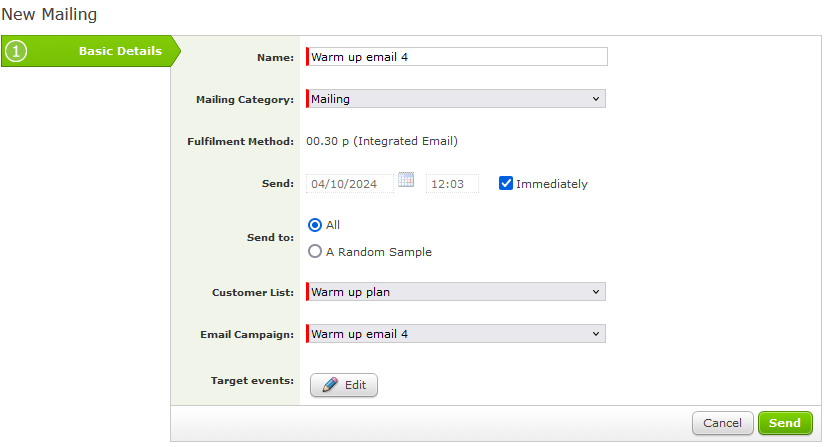The width and height of the screenshot is (829, 447).
Task: Open the Email Campaign dropdown
Action: (456, 334)
